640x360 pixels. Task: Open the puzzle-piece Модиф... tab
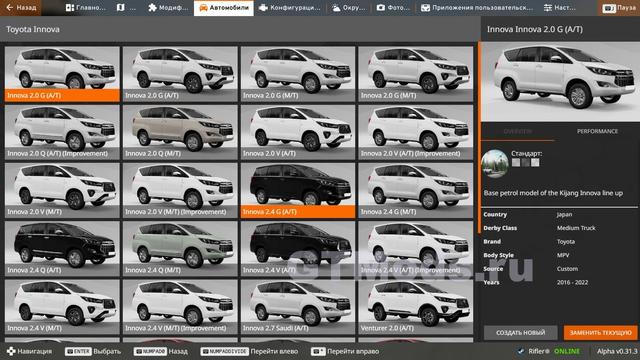(x=168, y=8)
